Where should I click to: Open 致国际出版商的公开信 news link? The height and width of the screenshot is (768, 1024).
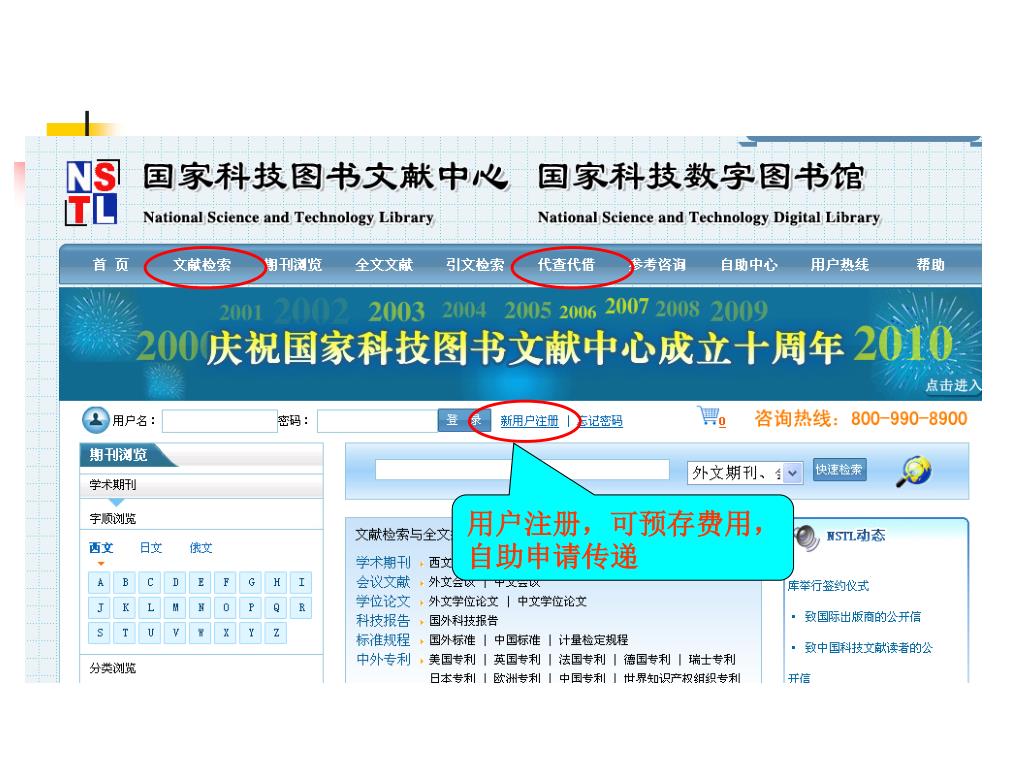tap(863, 616)
